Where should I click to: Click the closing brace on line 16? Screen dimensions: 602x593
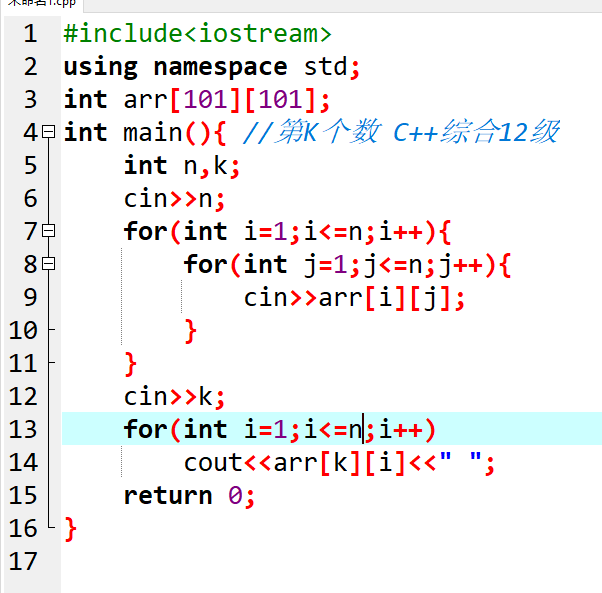click(x=70, y=529)
